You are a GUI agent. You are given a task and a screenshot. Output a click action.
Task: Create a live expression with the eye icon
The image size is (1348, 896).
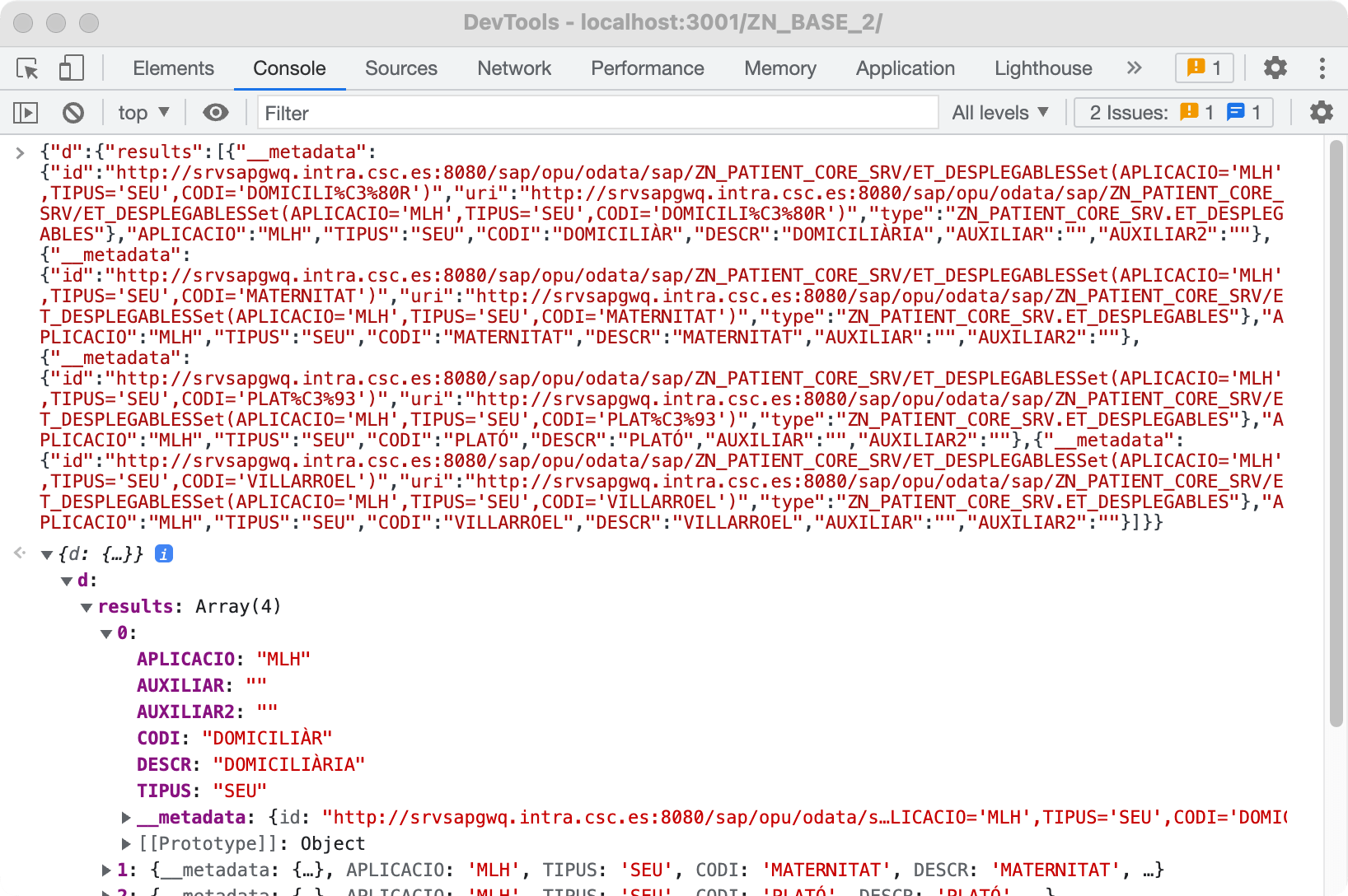click(216, 113)
